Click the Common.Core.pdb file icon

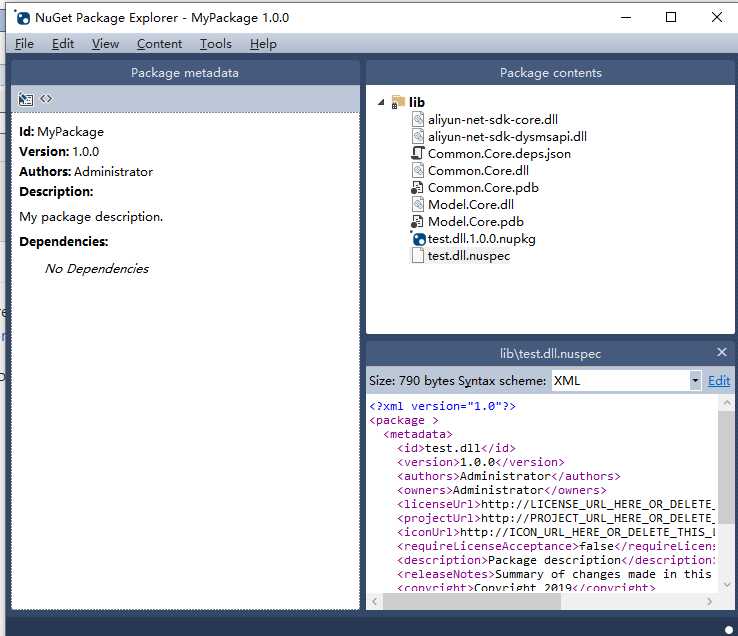click(x=417, y=187)
